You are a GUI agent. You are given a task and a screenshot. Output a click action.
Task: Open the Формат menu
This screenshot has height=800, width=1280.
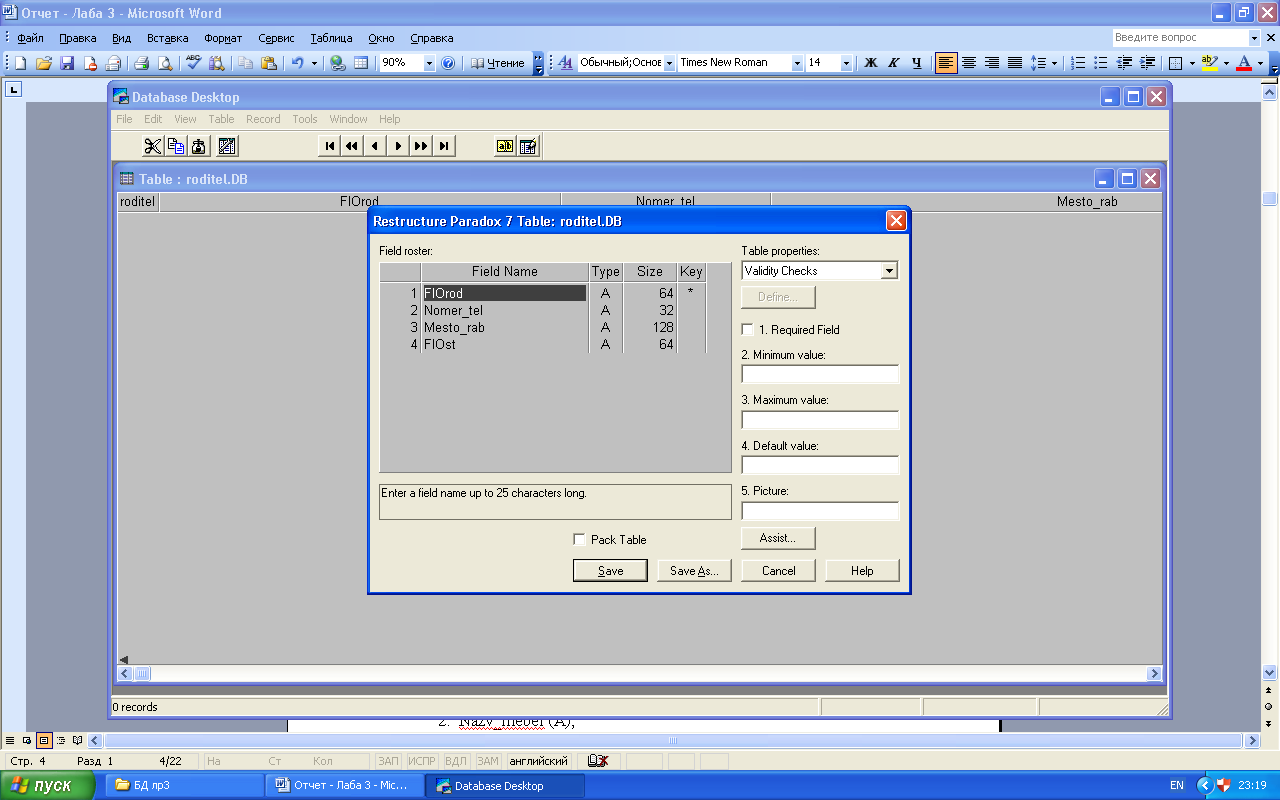(x=223, y=38)
